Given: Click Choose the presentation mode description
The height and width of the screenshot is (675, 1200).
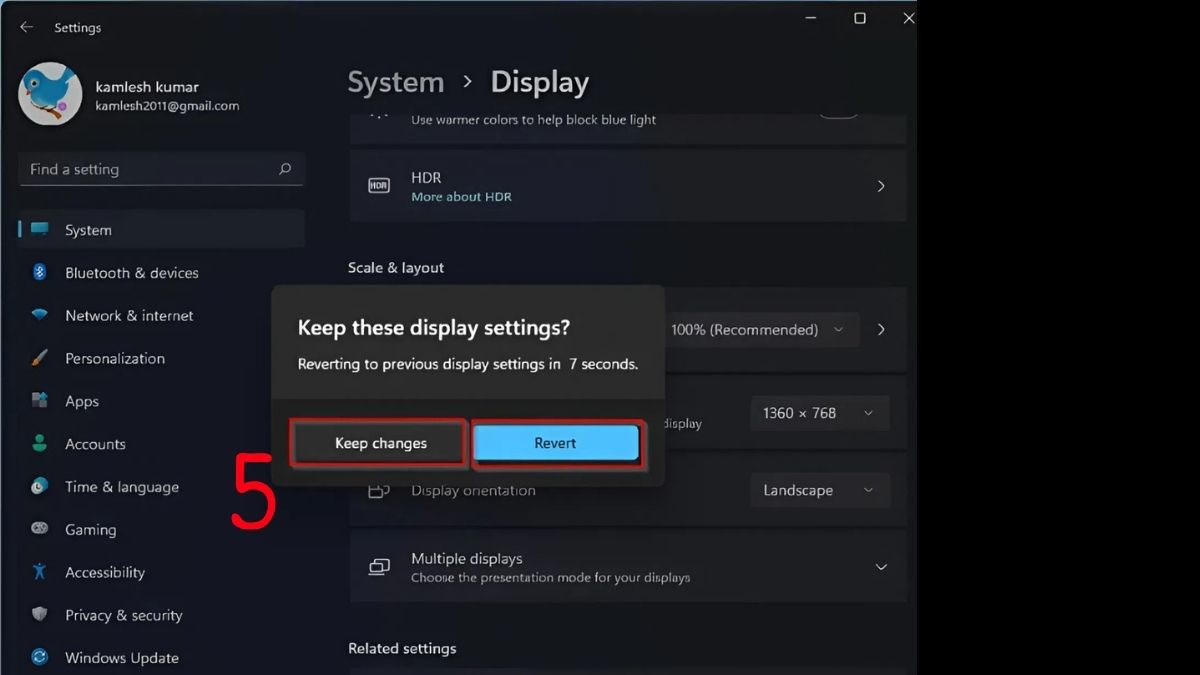Looking at the screenshot, I should pyautogui.click(x=550, y=577).
